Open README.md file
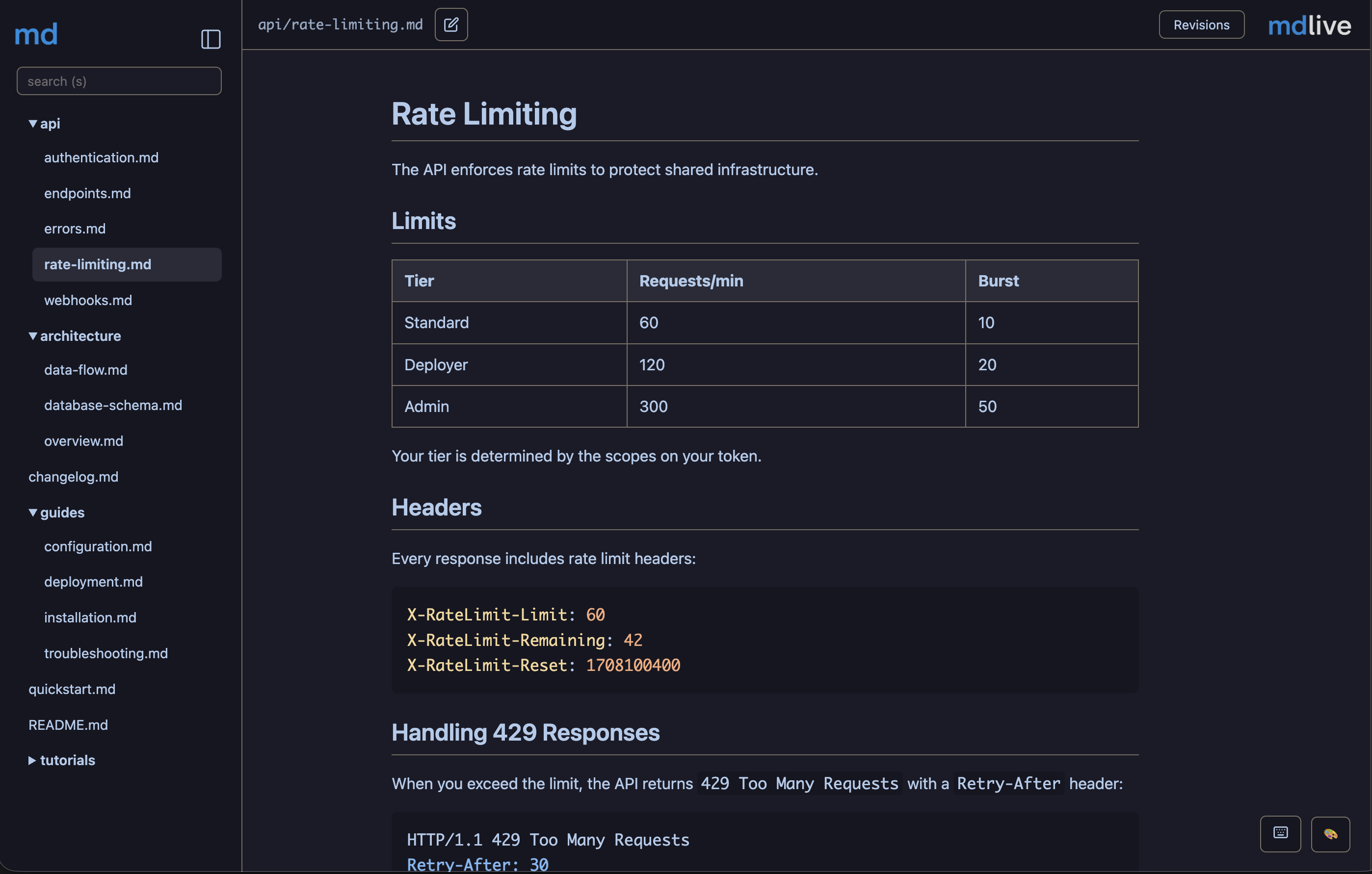Screen dimensions: 1372x874 coord(68,725)
